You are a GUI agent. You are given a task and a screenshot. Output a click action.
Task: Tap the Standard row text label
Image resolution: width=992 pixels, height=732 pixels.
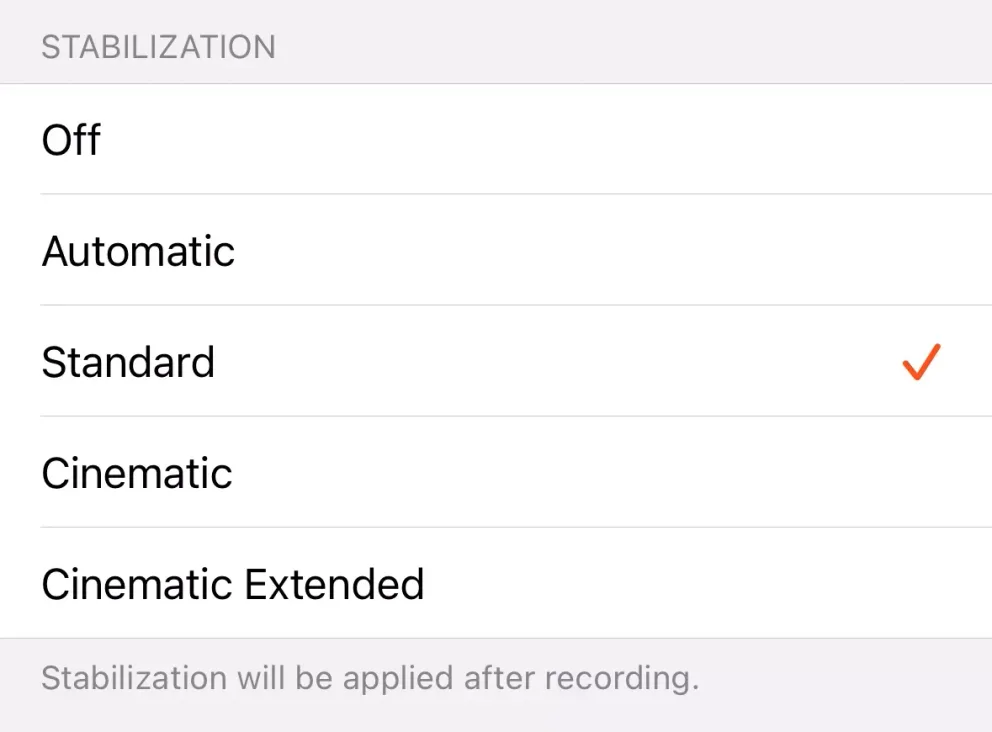[x=128, y=362]
